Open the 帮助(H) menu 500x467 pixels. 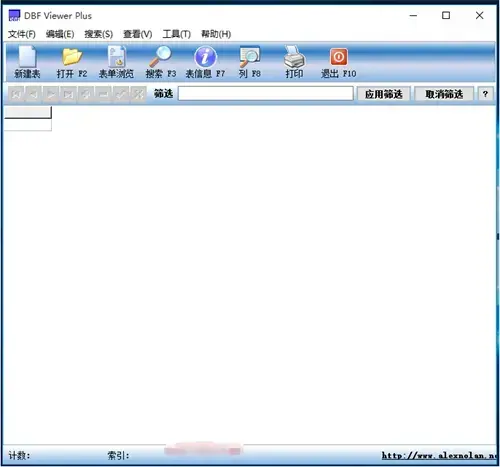coord(216,34)
